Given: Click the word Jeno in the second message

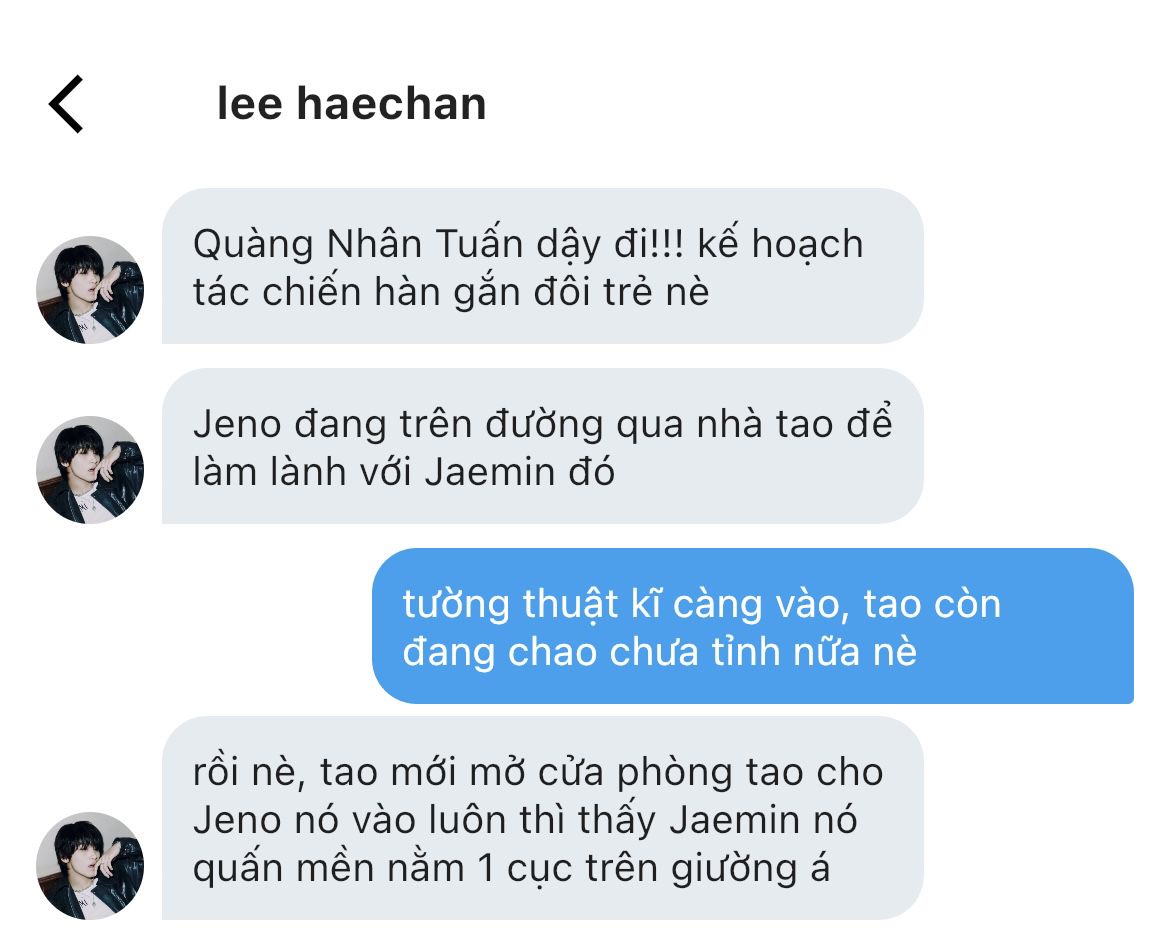Looking at the screenshot, I should point(238,424).
